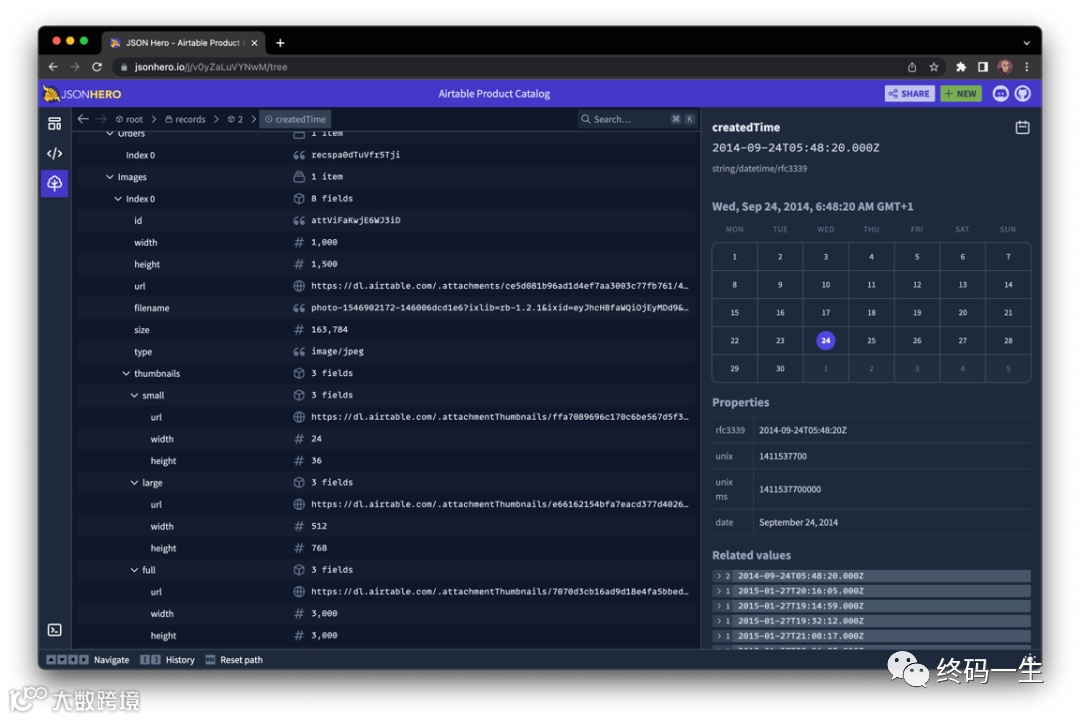Bookmark page with the star icon
Screen dimensions: 1080x720
click(x=934, y=67)
